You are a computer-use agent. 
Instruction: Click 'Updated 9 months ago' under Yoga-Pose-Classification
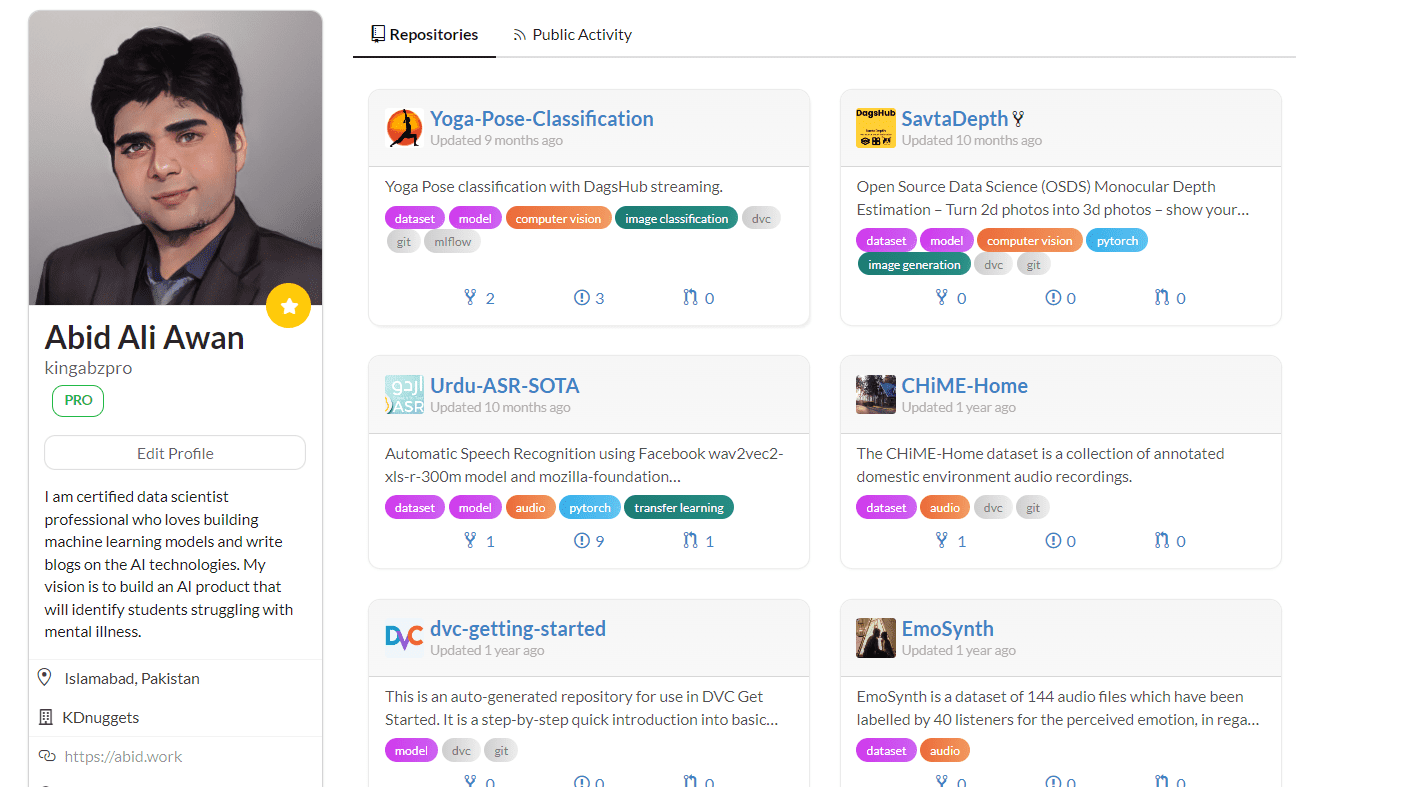(x=496, y=140)
